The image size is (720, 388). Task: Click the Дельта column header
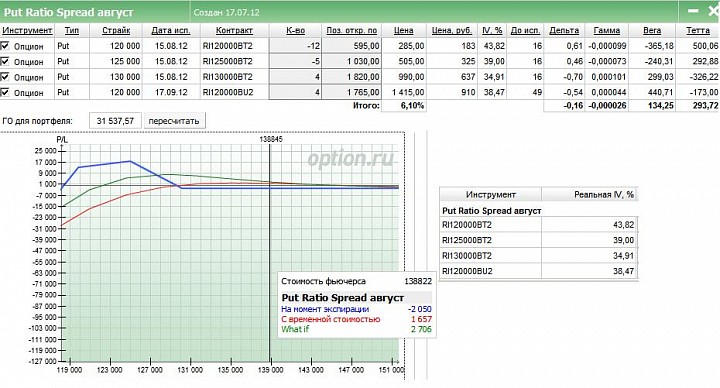[564, 30]
